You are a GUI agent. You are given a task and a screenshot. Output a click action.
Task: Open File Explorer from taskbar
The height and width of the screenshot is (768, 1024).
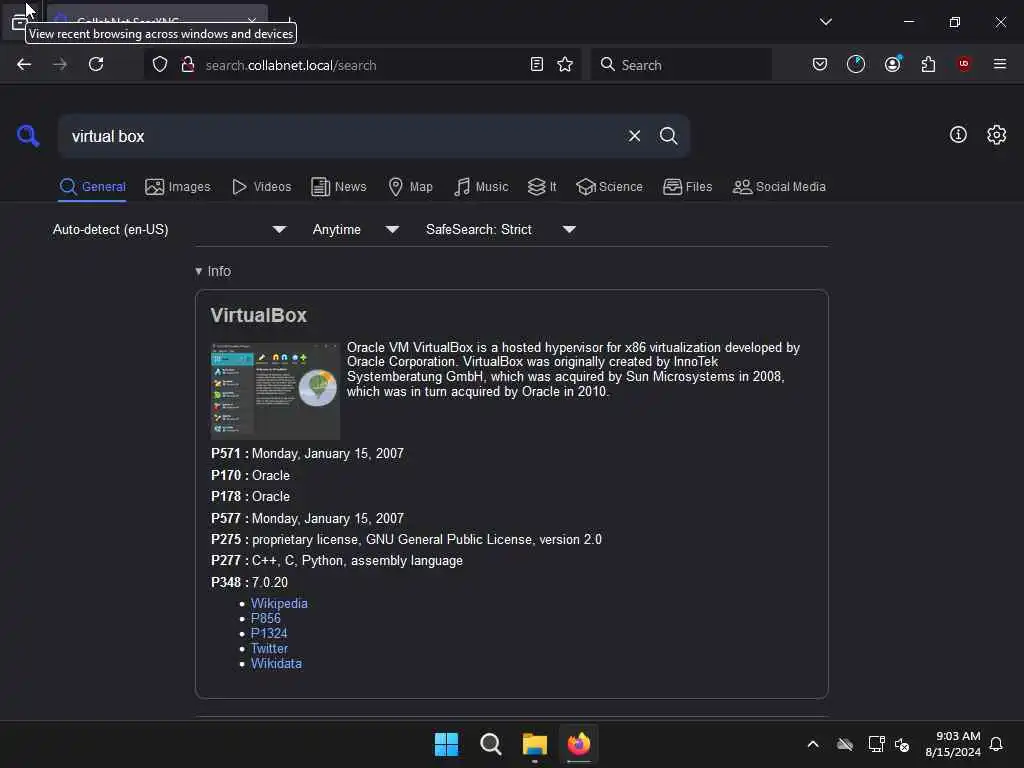pyautogui.click(x=534, y=744)
